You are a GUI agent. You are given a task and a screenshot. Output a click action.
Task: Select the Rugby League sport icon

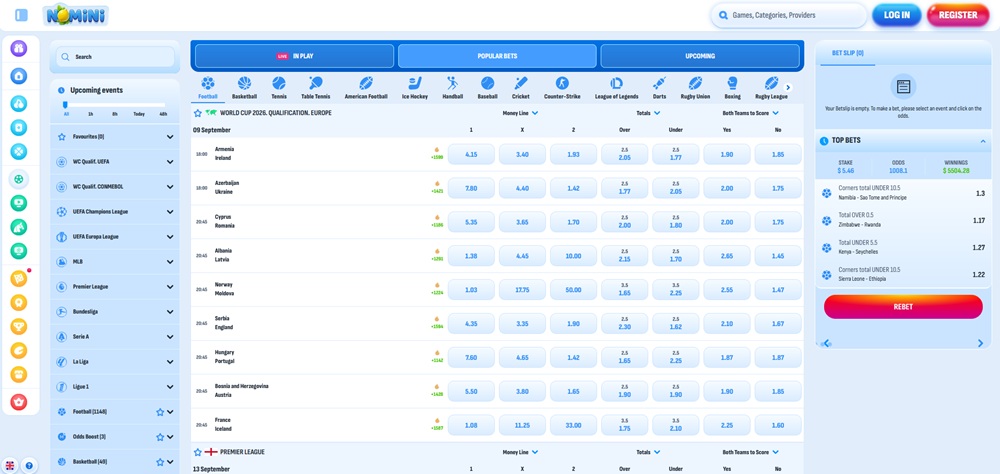771,84
